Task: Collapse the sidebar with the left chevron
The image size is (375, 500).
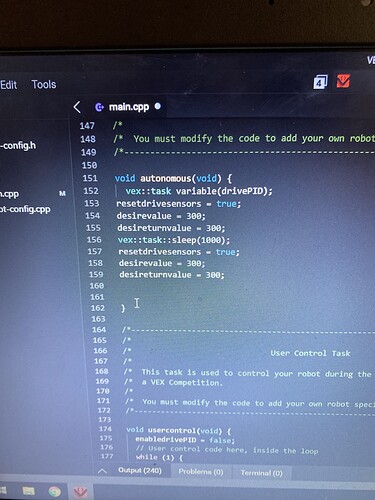Action: click(77, 107)
